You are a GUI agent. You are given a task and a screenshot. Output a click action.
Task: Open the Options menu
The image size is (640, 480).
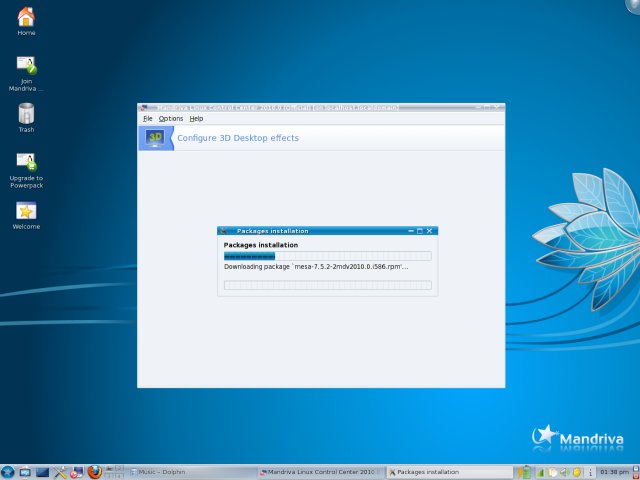pyautogui.click(x=171, y=118)
